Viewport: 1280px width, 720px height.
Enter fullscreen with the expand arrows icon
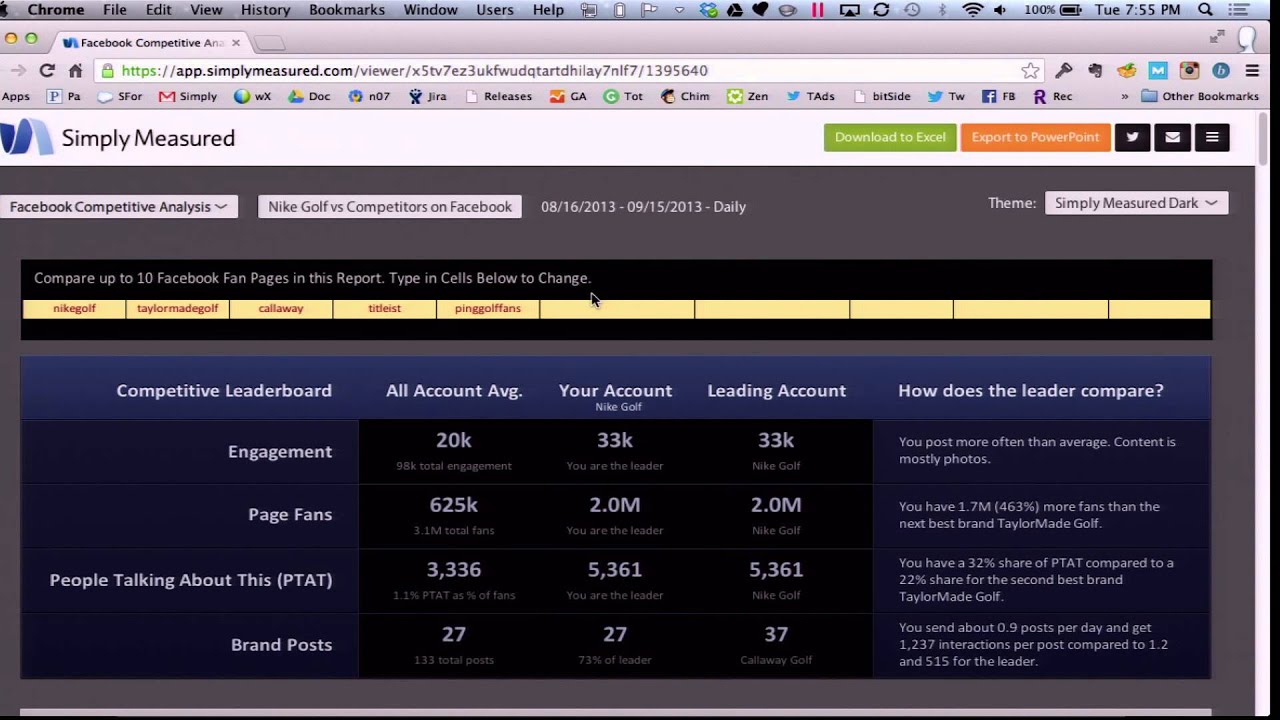(1217, 37)
